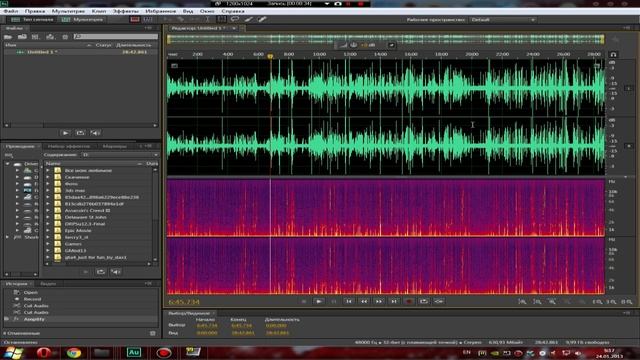Viewport: 640px width, 360px height.
Task: Toggle the spectral pitch display icon
Action: (148, 19)
